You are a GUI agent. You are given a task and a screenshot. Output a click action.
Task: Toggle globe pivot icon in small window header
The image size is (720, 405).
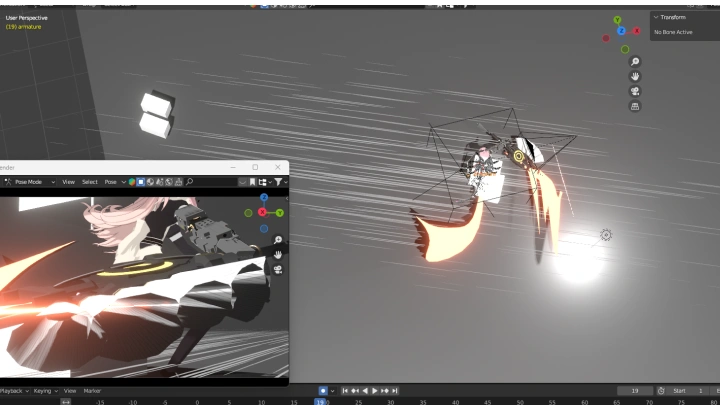pyautogui.click(x=150, y=182)
